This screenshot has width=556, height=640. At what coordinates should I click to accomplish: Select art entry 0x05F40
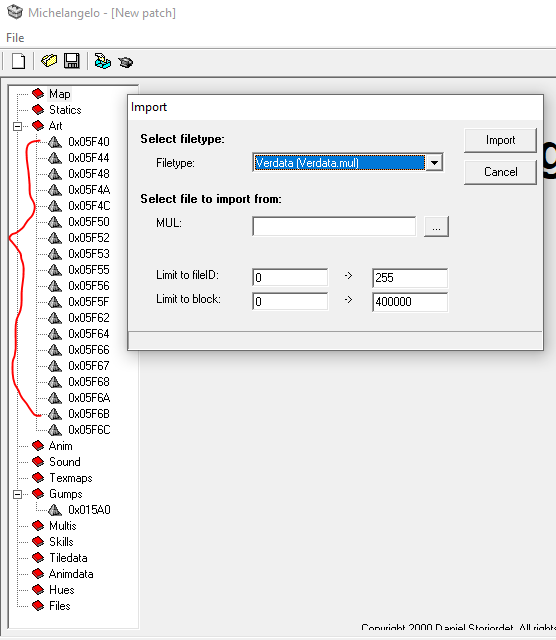(x=89, y=142)
